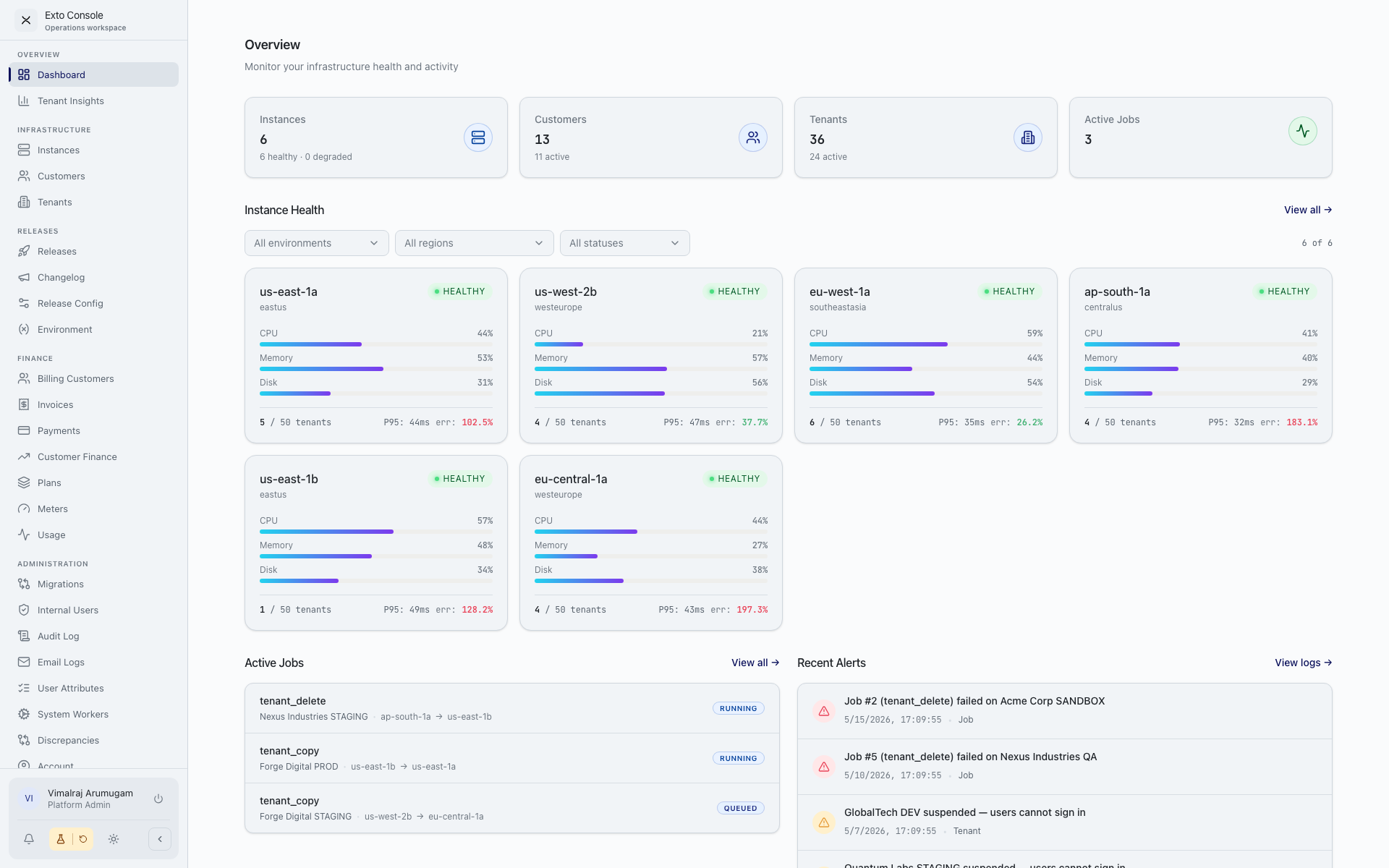Open the ap-south-1a instance card title
Viewport: 1389px width, 868px height.
coord(1117,292)
